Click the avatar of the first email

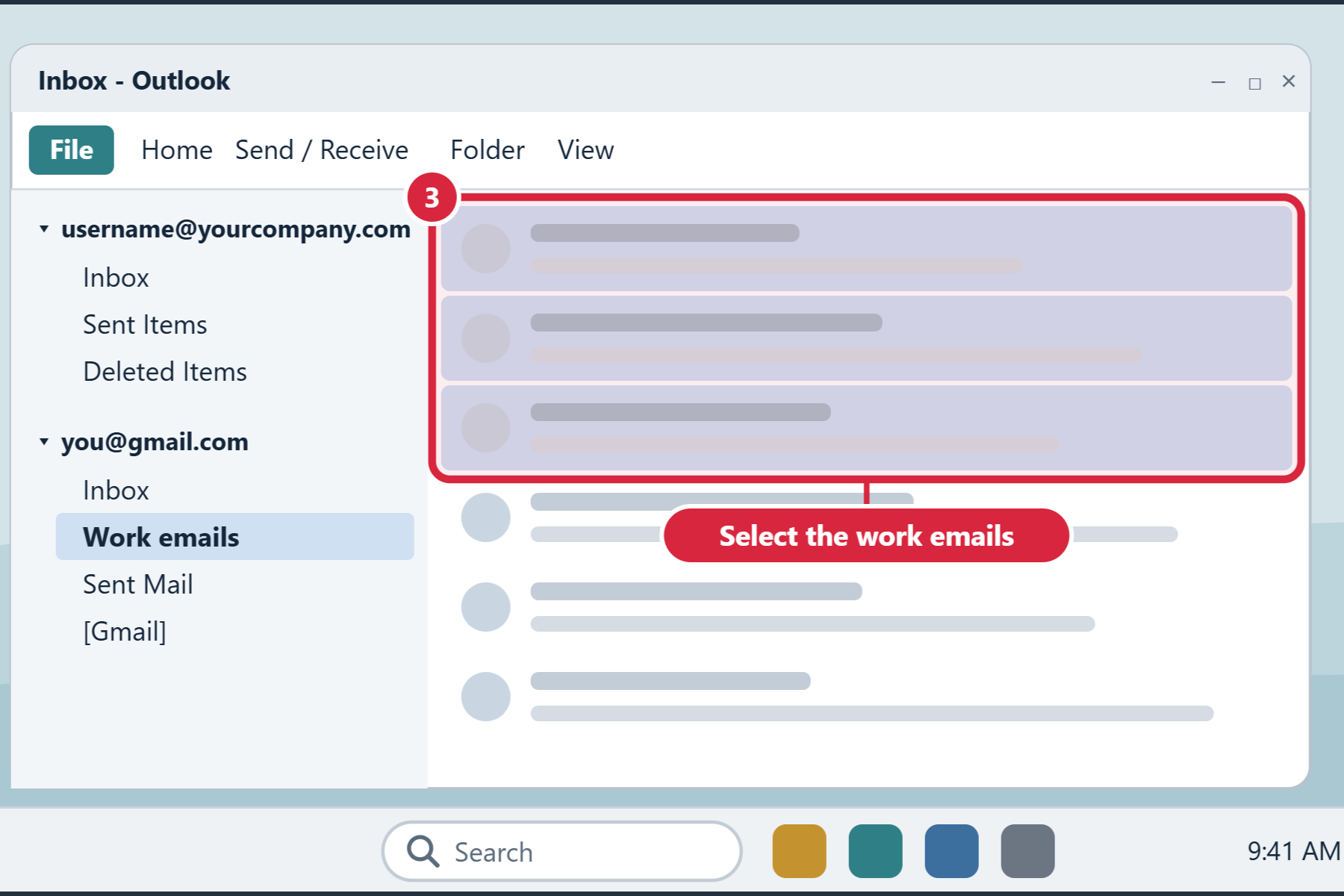pos(486,249)
